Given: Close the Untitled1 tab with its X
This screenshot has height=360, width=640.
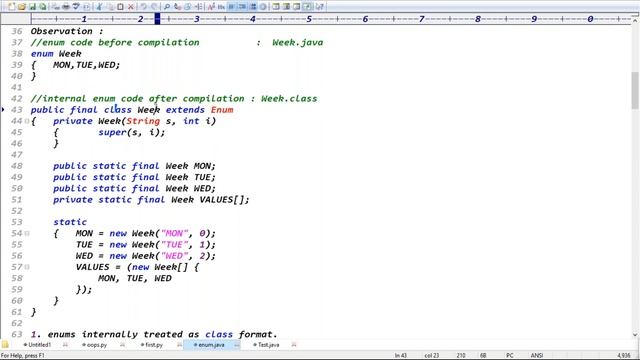Looking at the screenshot, I should 65,345.
